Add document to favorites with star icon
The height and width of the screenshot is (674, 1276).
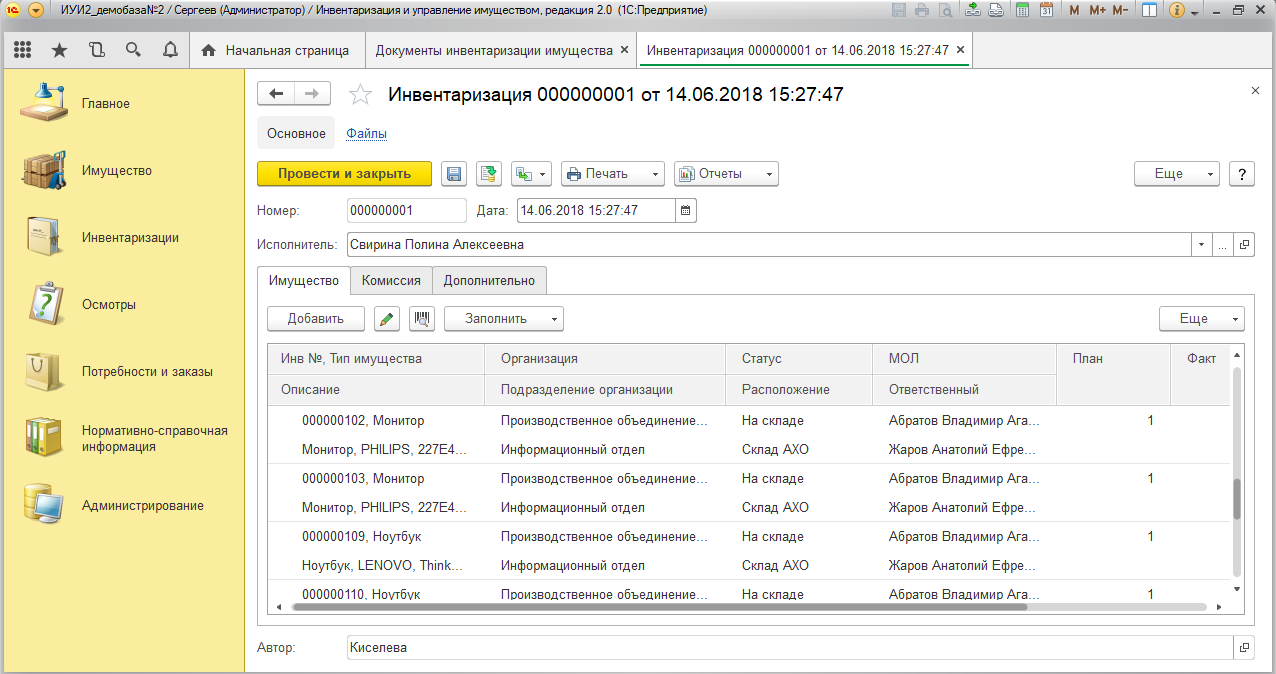(x=360, y=95)
